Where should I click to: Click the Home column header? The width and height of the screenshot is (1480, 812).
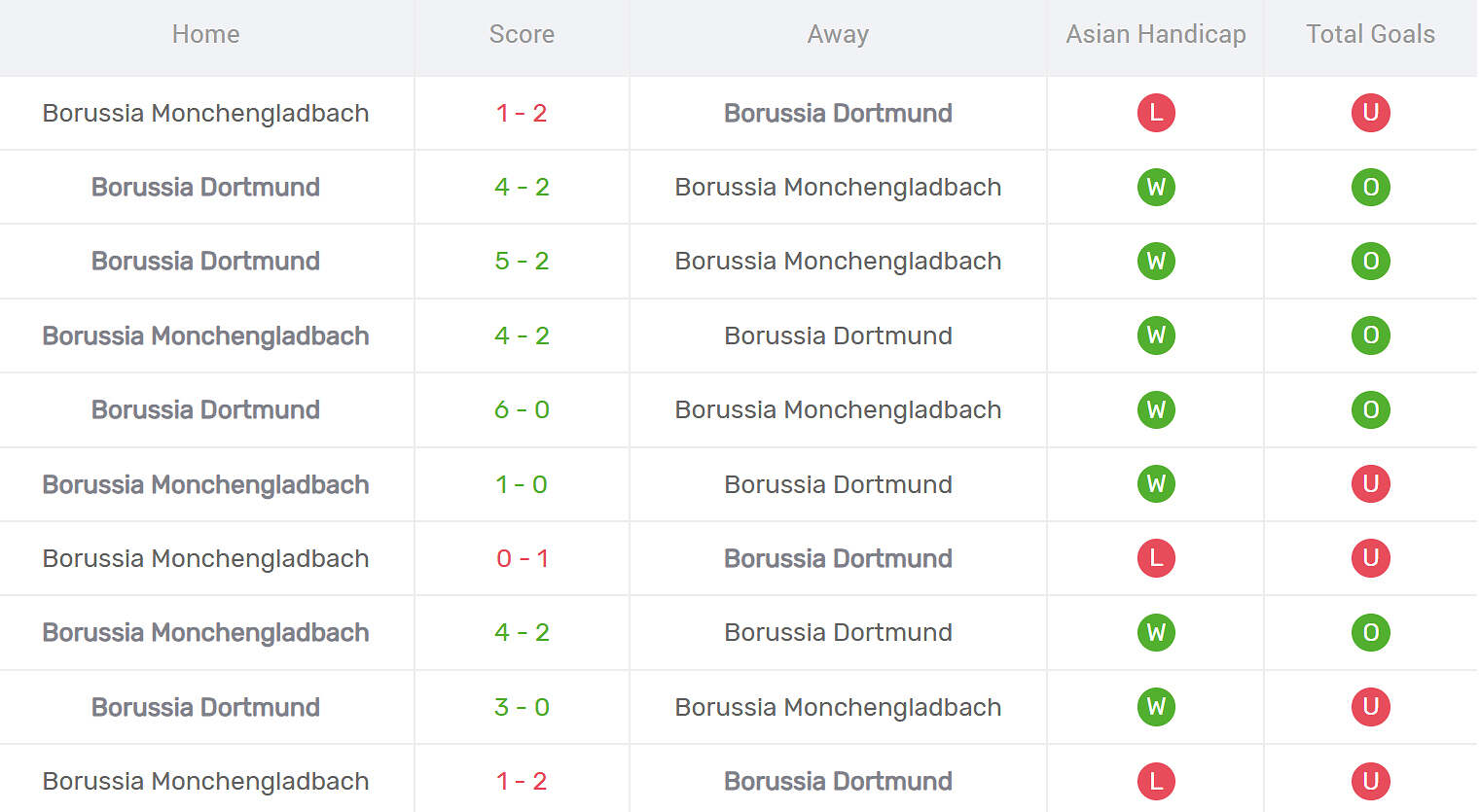click(205, 35)
